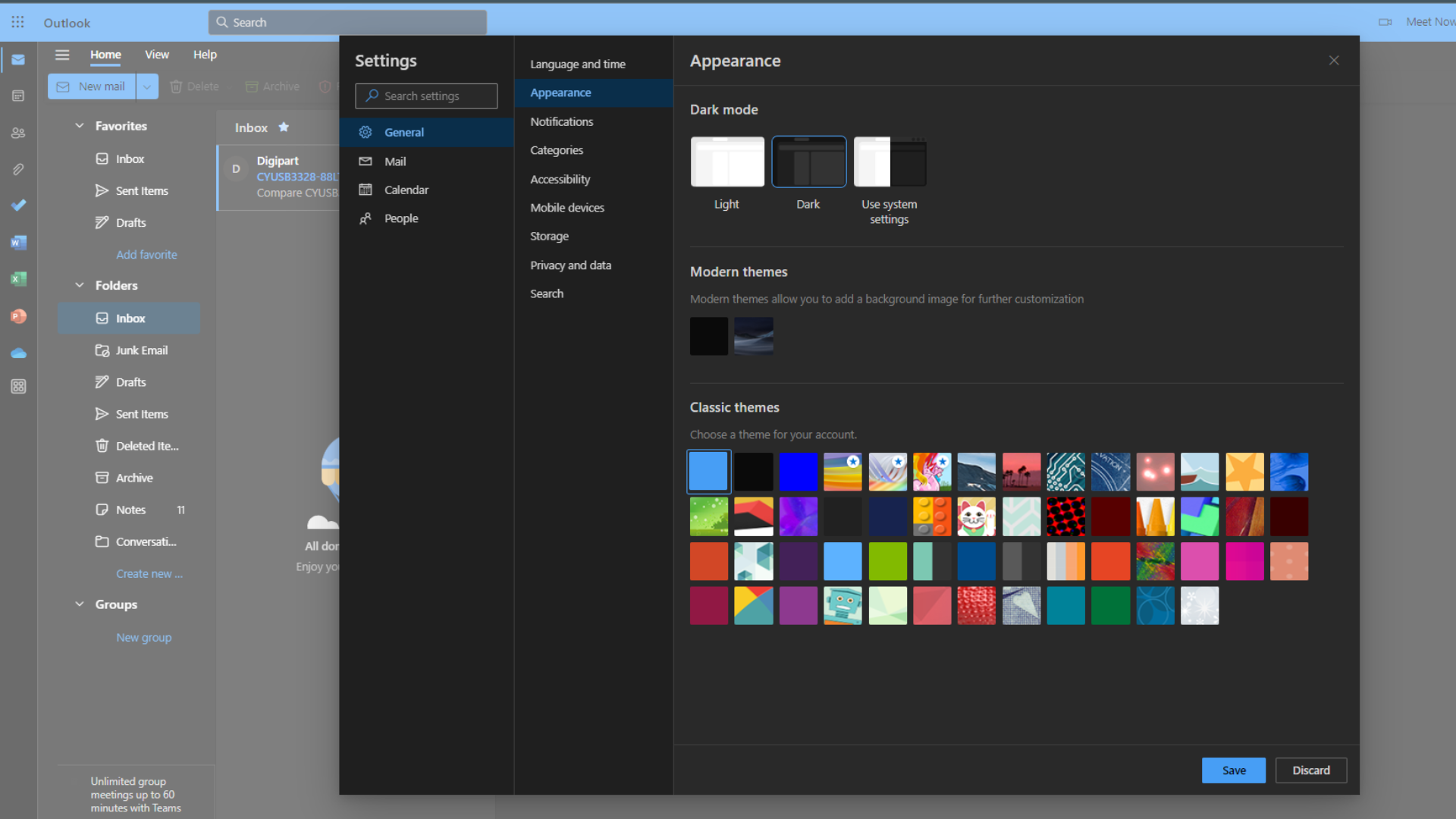This screenshot has width=1456, height=819.
Task: Open Sent Items under Favorites
Action: click(x=129, y=191)
